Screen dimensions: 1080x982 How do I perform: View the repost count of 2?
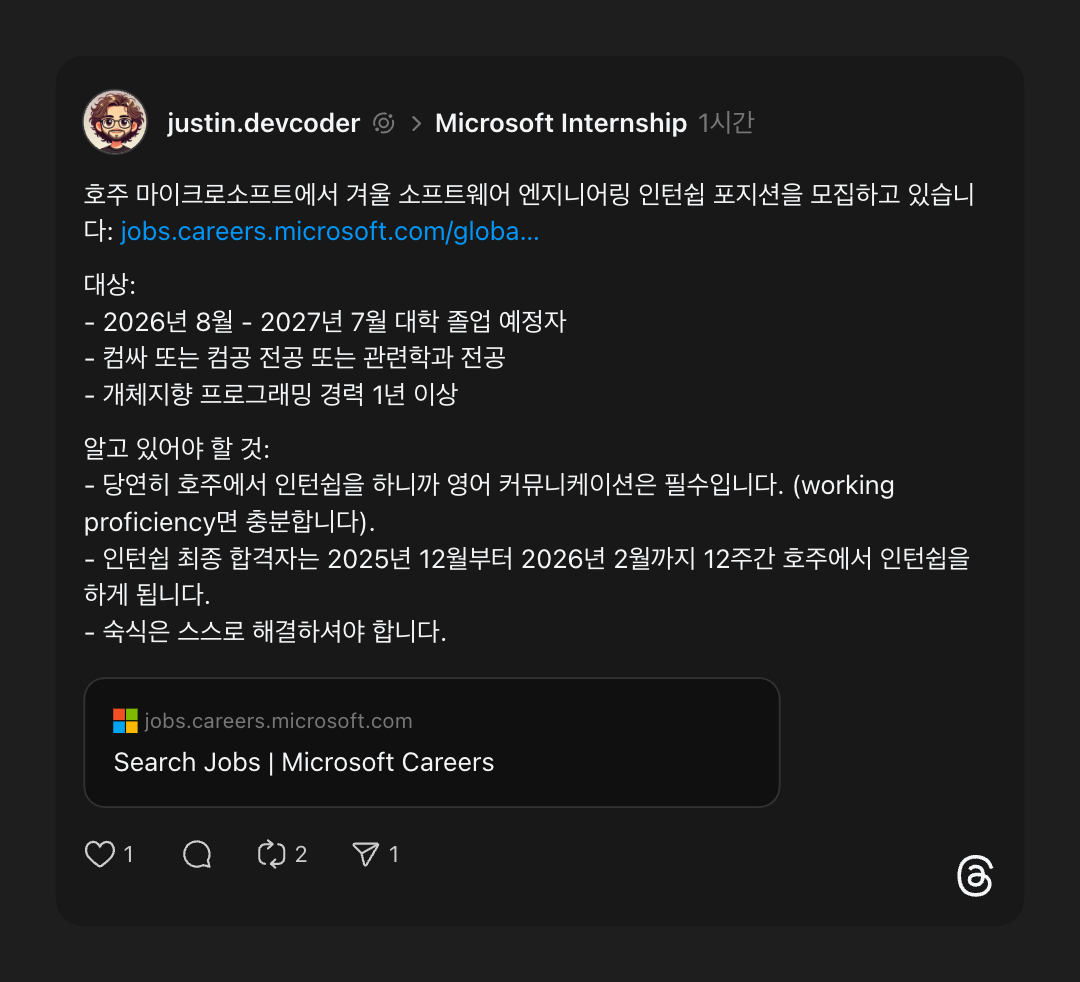[x=301, y=855]
